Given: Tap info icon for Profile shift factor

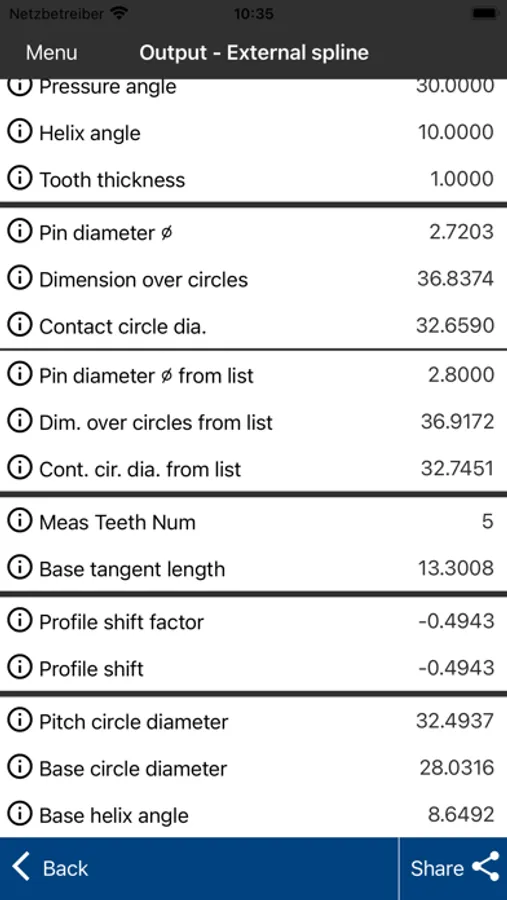Looking at the screenshot, I should (x=20, y=622).
